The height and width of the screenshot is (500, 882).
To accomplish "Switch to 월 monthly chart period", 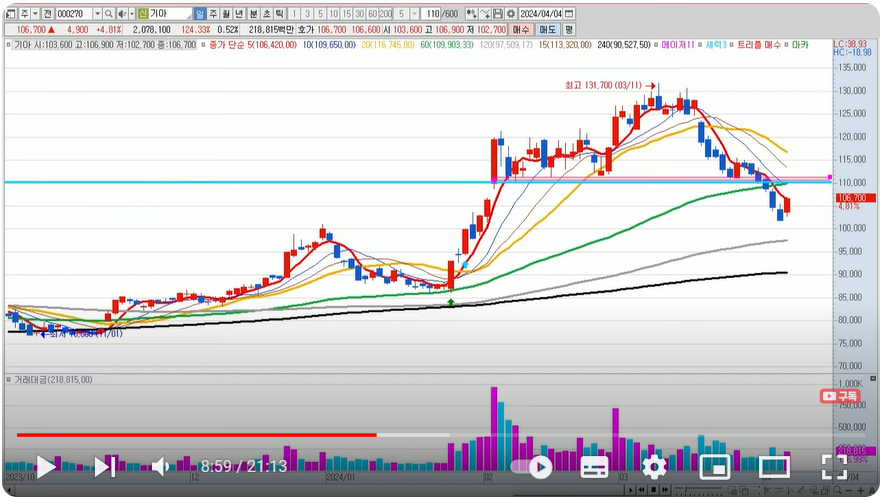I will click(226, 13).
